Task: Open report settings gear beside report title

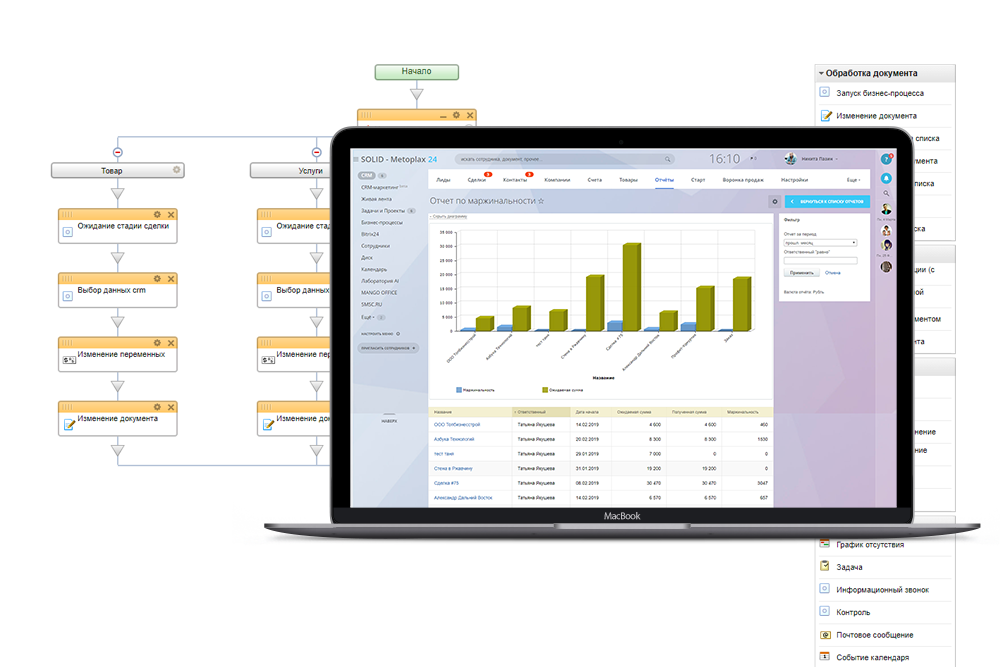Action: (775, 202)
